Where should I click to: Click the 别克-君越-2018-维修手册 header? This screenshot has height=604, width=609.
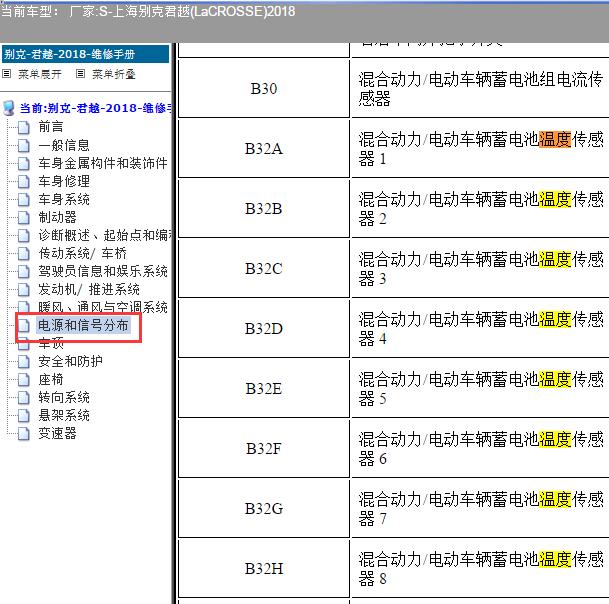coord(85,54)
